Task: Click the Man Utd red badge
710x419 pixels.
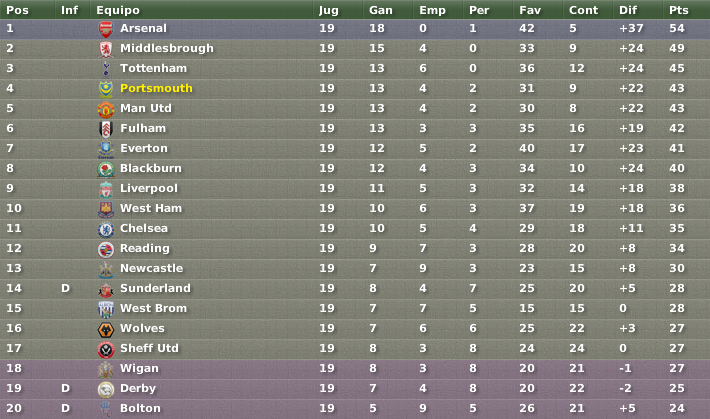Action: 106,109
